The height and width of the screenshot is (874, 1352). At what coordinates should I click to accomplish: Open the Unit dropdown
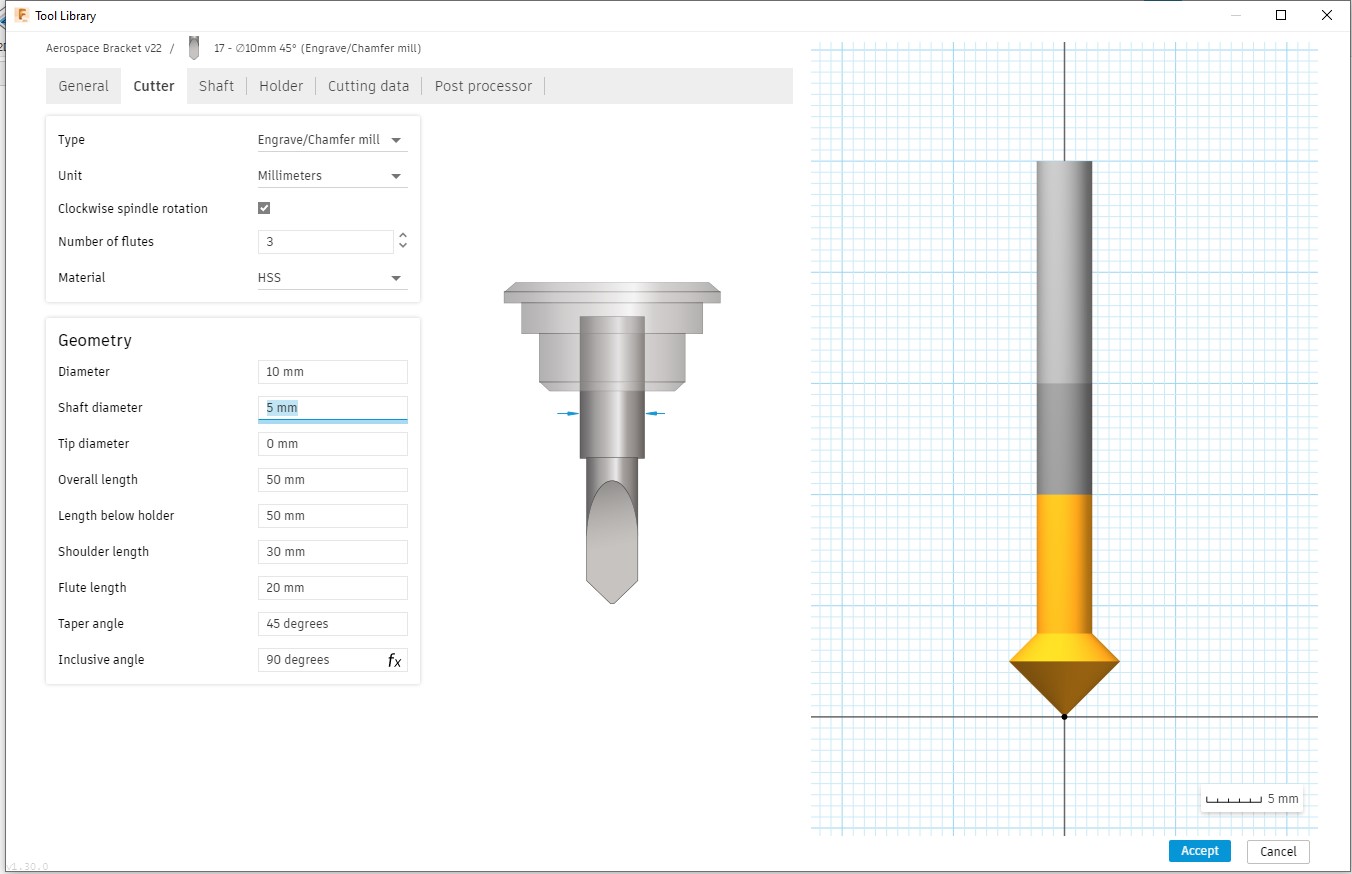coord(332,176)
